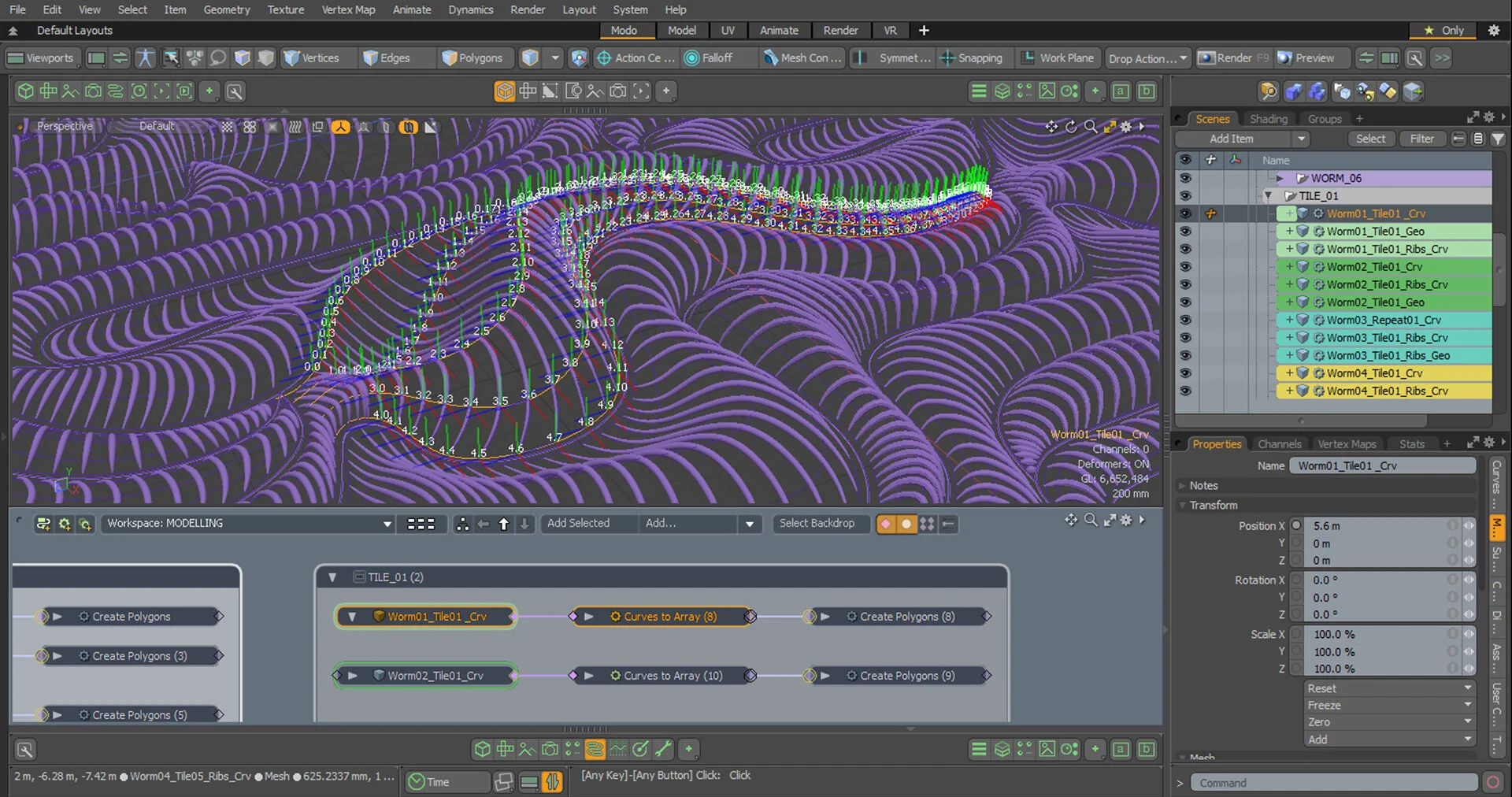Select Vertices selection mode
Image resolution: width=1512 pixels, height=797 pixels.
[x=312, y=58]
